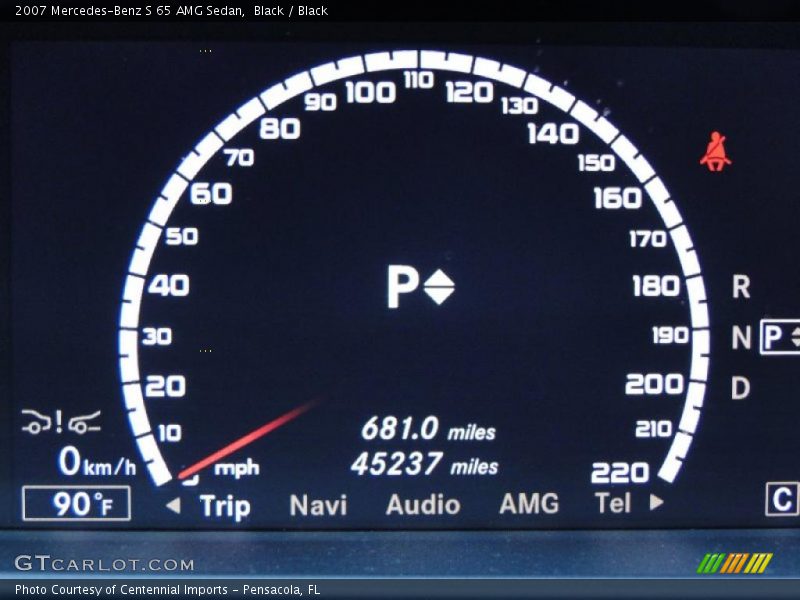800x600 pixels.
Task: Click the boxed P gear selection
Action: point(780,337)
